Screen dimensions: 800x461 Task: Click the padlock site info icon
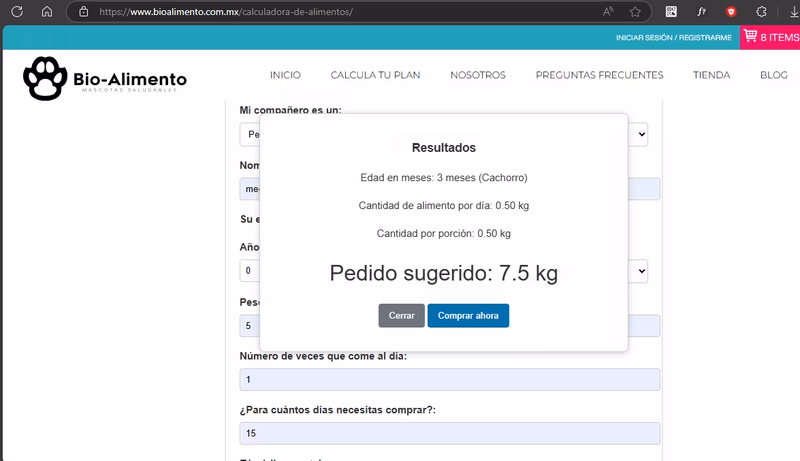point(84,12)
